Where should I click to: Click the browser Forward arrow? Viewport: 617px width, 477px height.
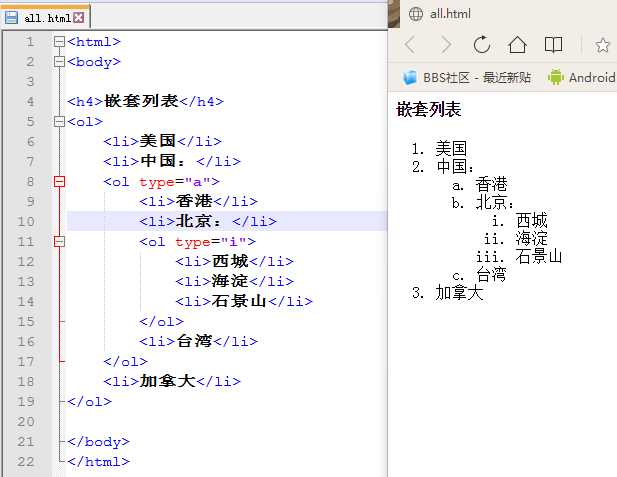point(445,44)
